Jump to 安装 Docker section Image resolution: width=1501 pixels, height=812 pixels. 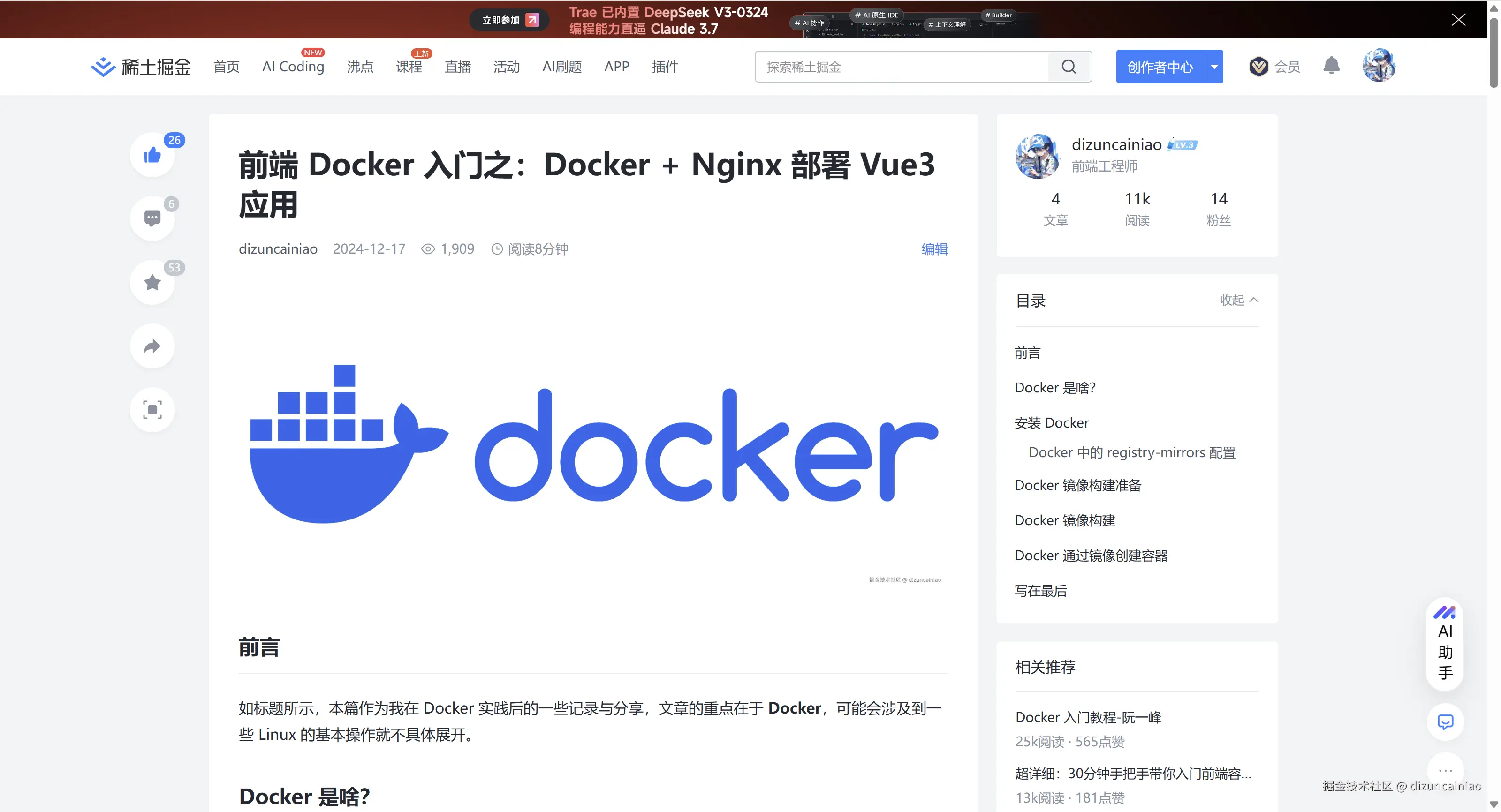[1051, 423]
